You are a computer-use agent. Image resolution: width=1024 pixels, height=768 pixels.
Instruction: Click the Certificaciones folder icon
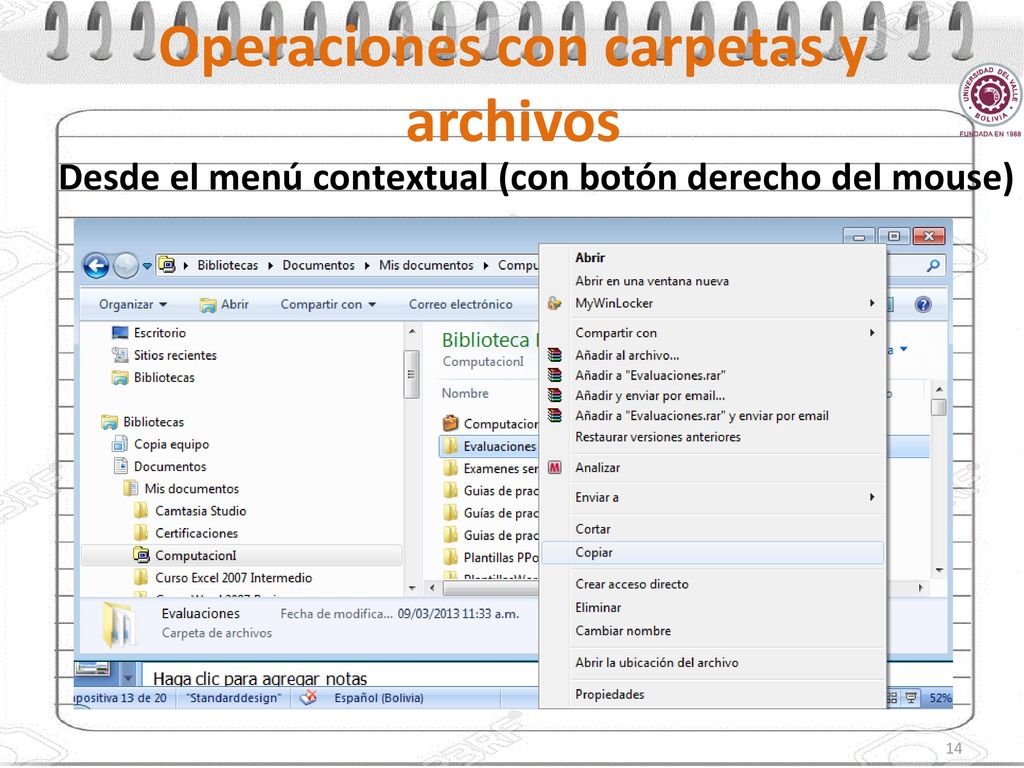point(141,533)
